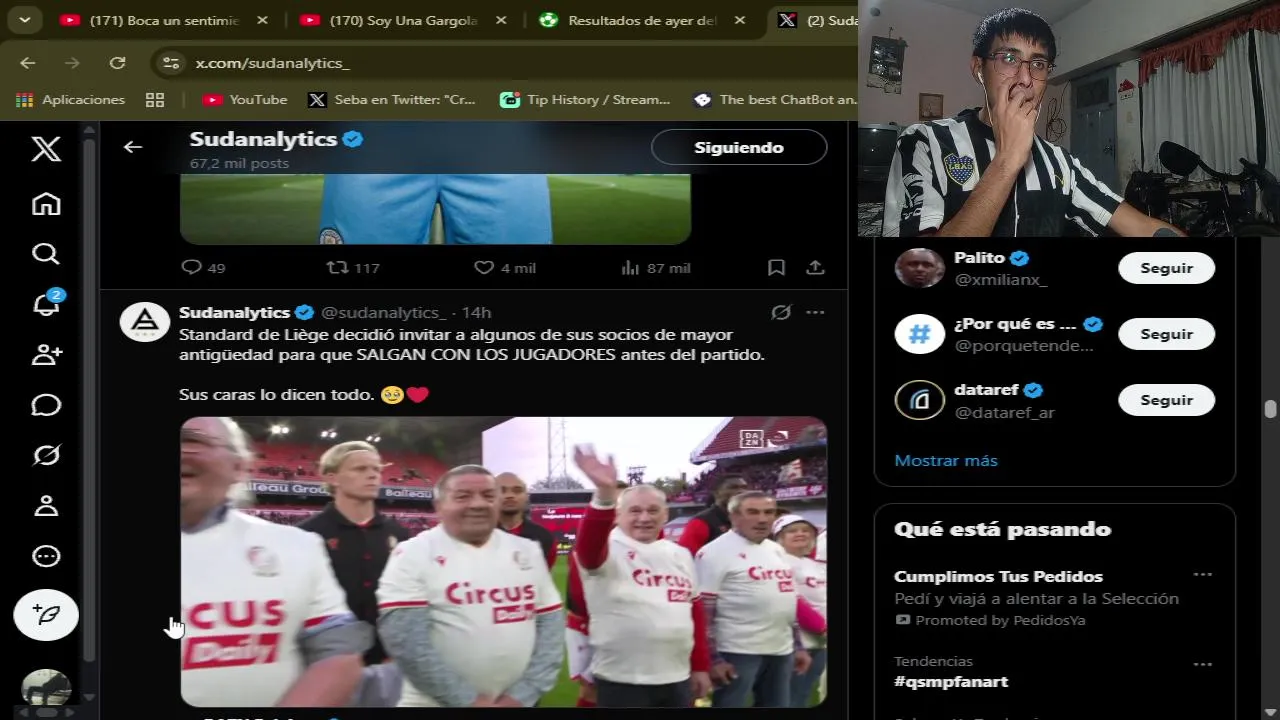1280x720 pixels.
Task: Bookmark the post with 49 replies
Action: coord(776,268)
